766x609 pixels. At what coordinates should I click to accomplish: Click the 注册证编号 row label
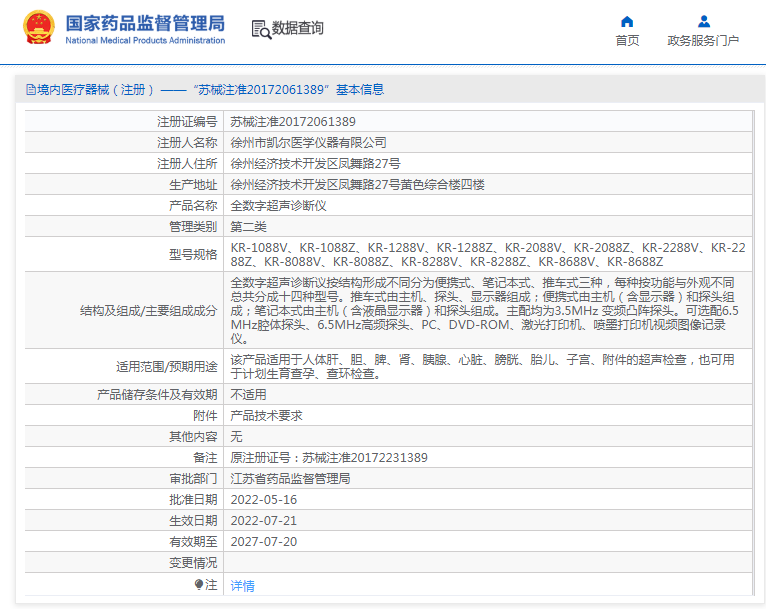187,122
